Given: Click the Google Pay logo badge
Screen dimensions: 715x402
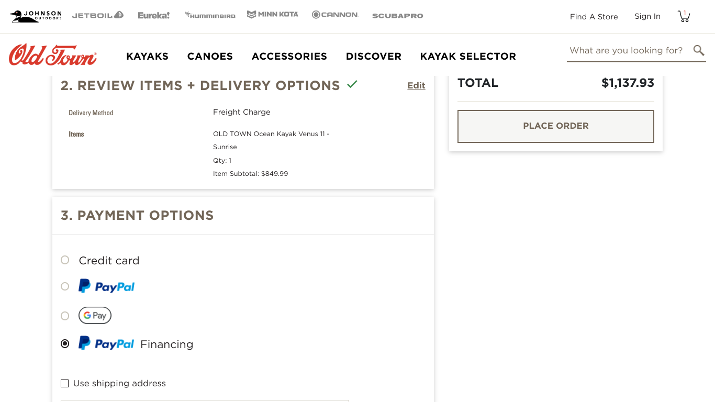Looking at the screenshot, I should (95, 315).
